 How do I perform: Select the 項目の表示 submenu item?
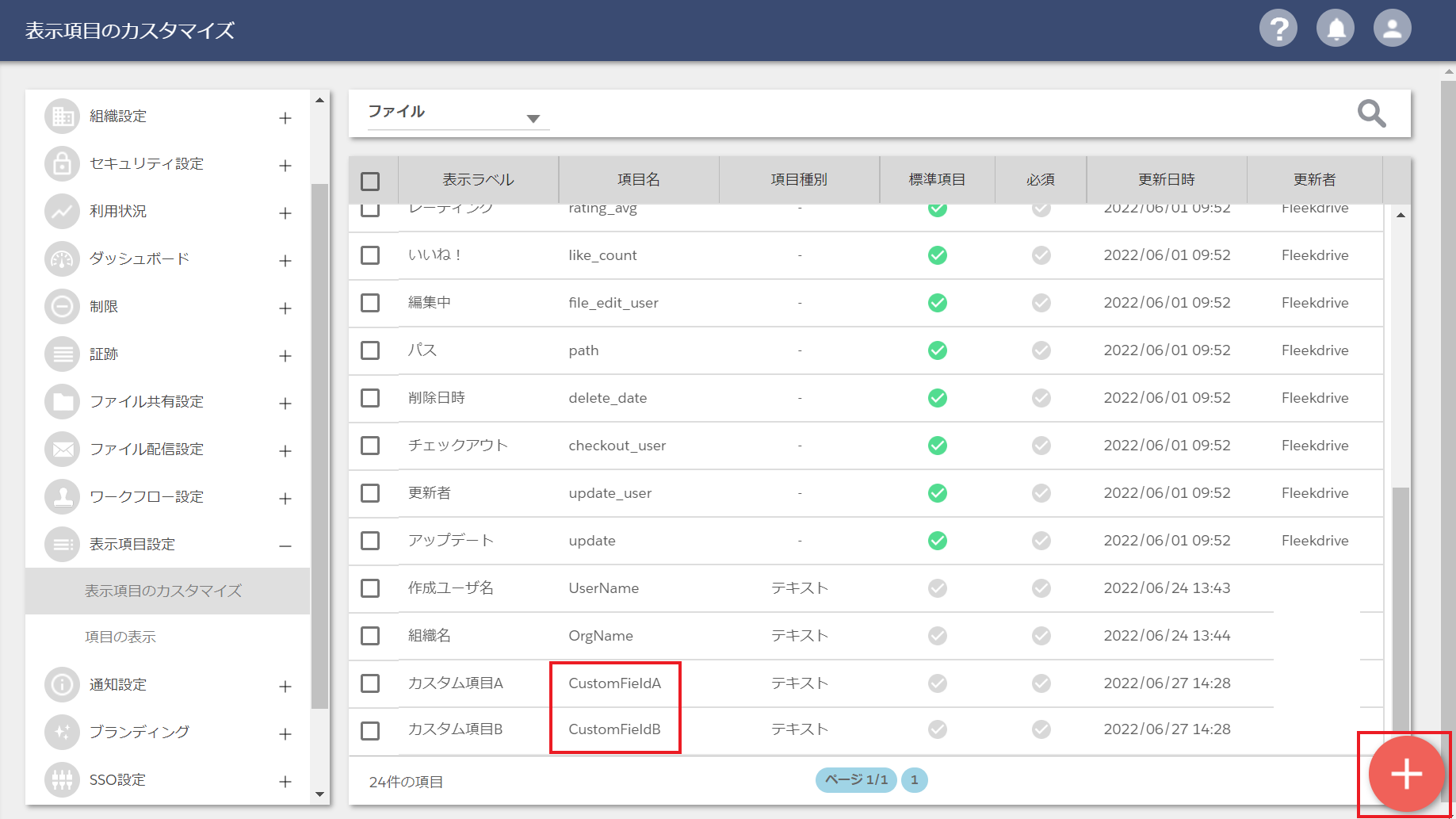[120, 637]
